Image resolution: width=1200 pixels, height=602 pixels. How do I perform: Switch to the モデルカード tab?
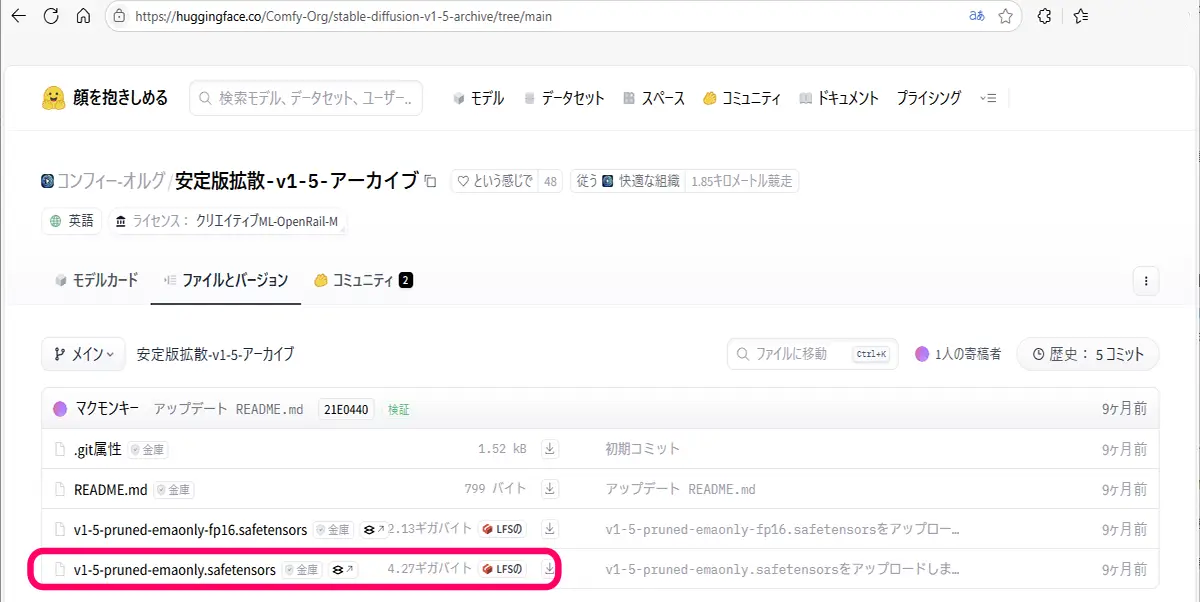pyautogui.click(x=96, y=280)
